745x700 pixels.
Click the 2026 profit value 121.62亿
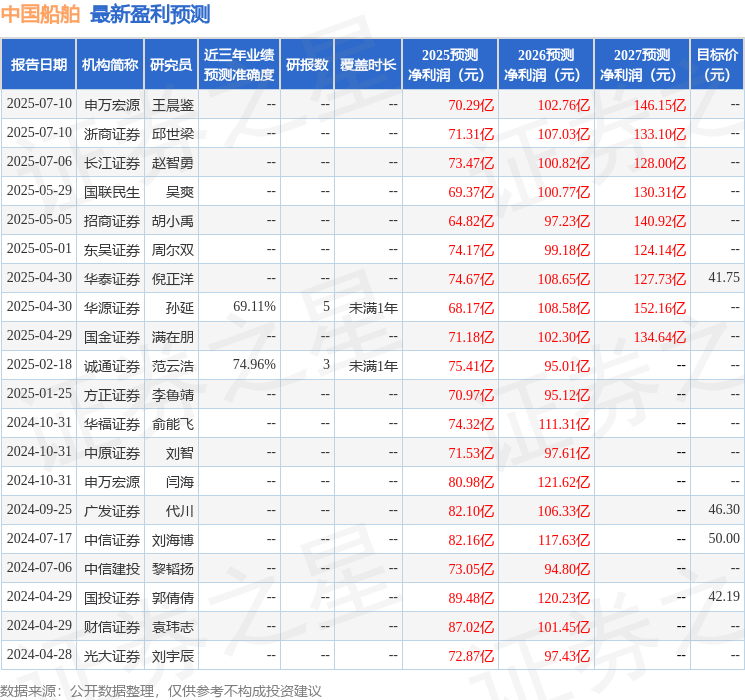point(564,482)
